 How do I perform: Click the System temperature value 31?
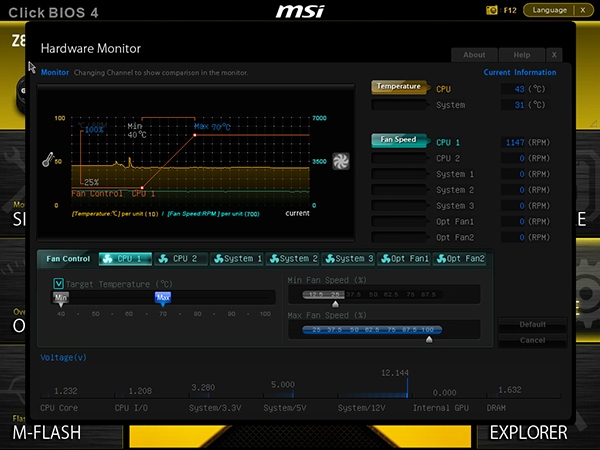[x=519, y=105]
